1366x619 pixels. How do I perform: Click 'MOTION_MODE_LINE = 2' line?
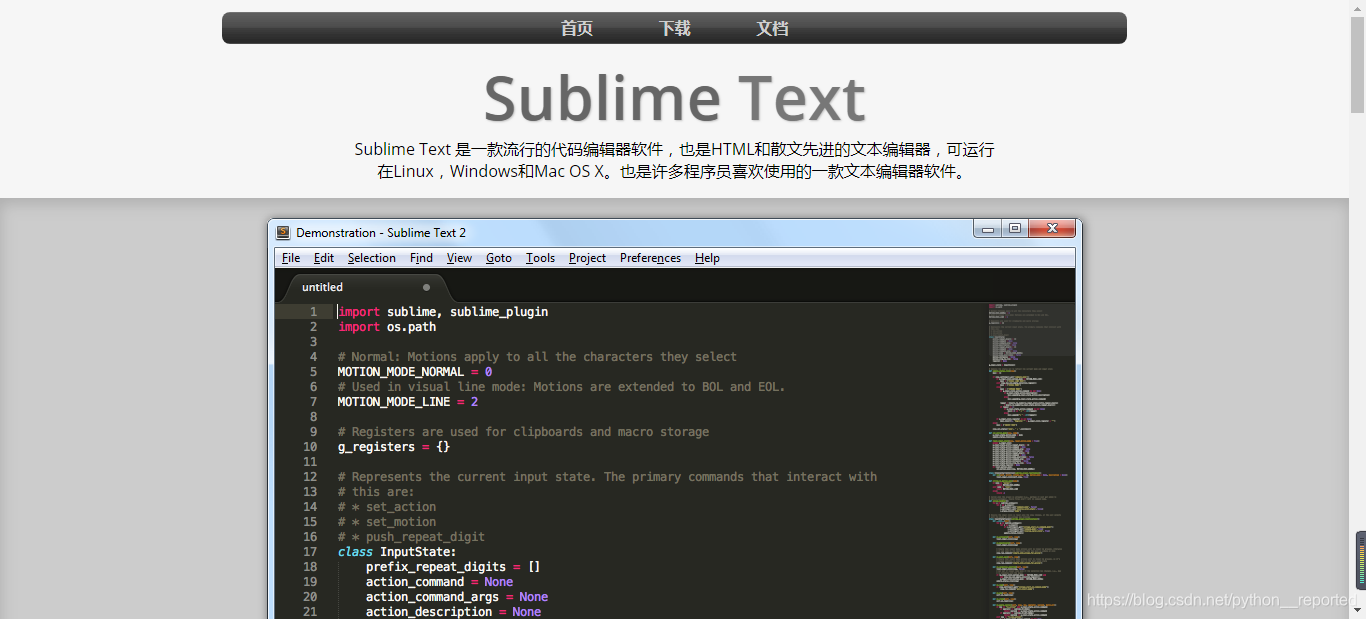(x=408, y=402)
